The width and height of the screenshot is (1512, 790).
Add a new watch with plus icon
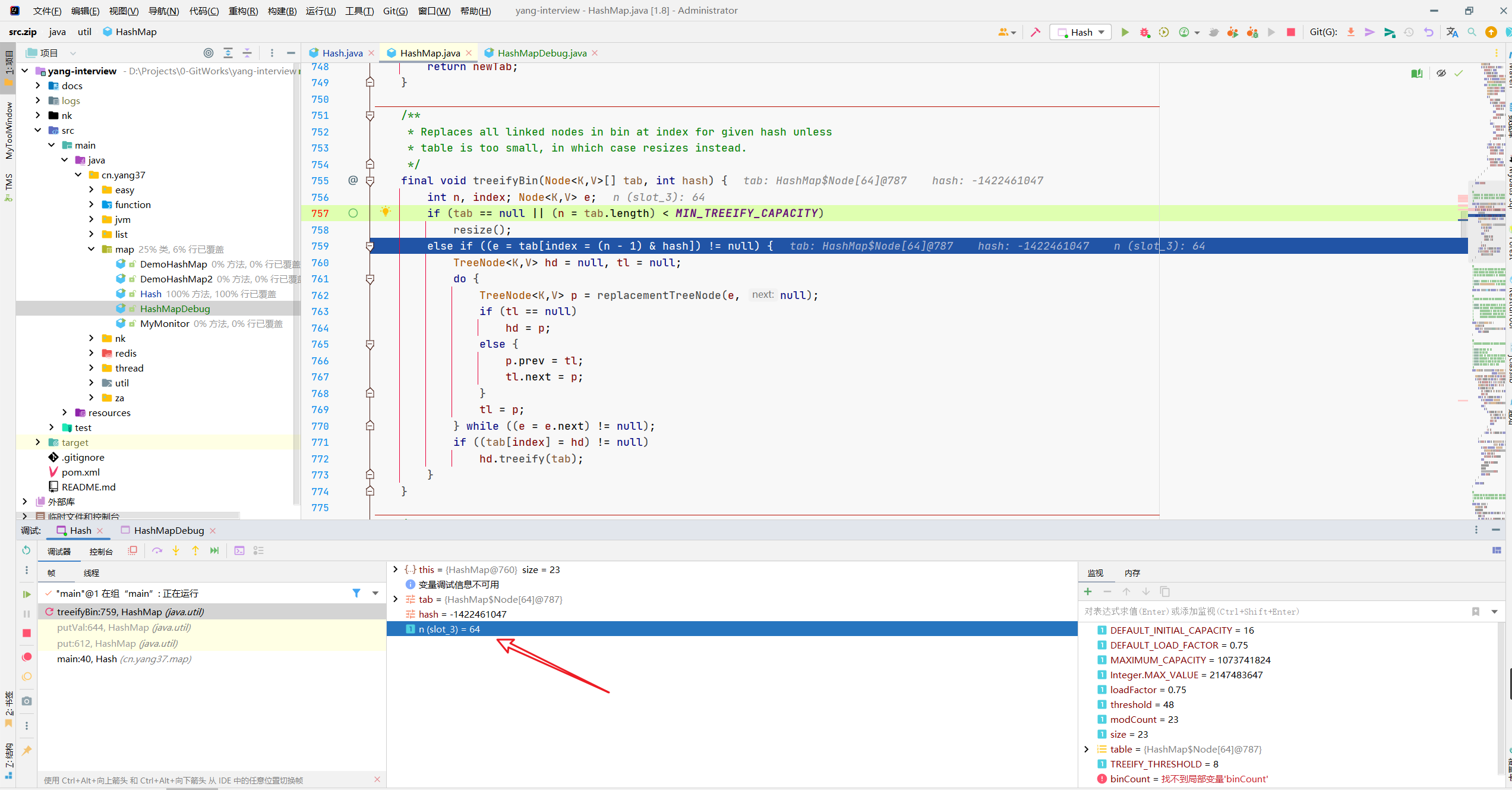(1088, 591)
